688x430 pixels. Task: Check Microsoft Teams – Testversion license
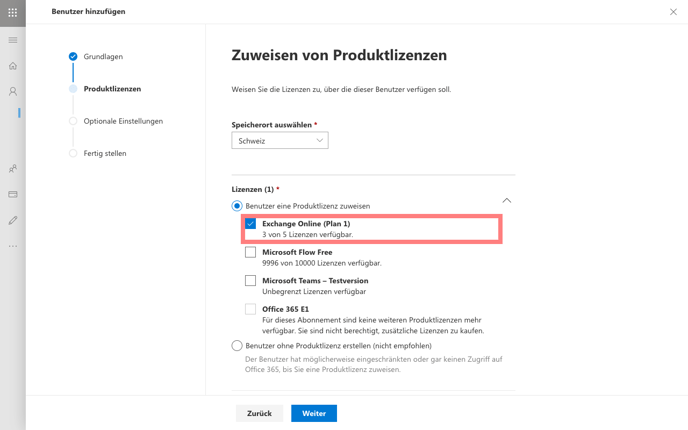point(251,280)
